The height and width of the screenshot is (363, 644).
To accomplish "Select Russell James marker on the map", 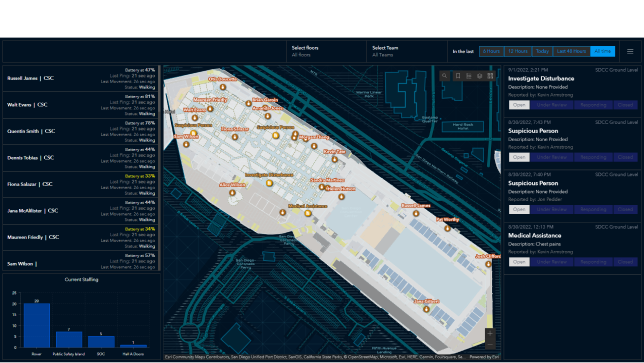I will click(416, 214).
